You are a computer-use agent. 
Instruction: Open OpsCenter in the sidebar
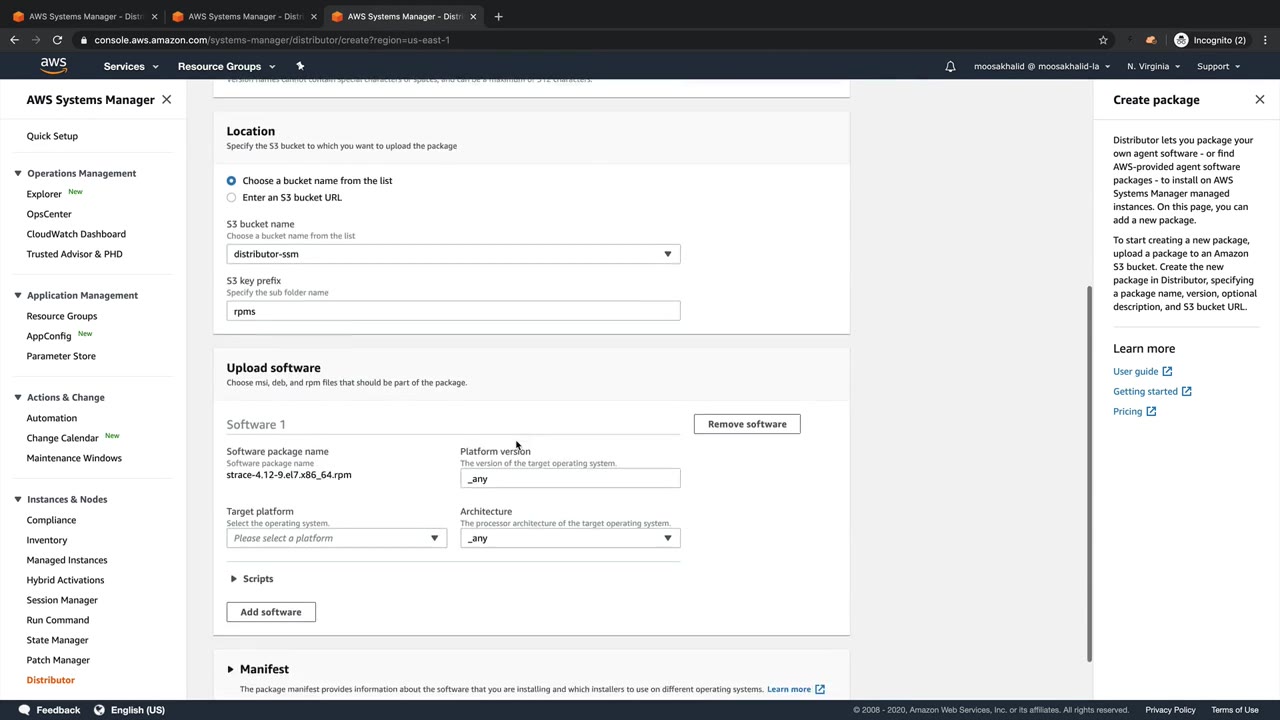[49, 214]
